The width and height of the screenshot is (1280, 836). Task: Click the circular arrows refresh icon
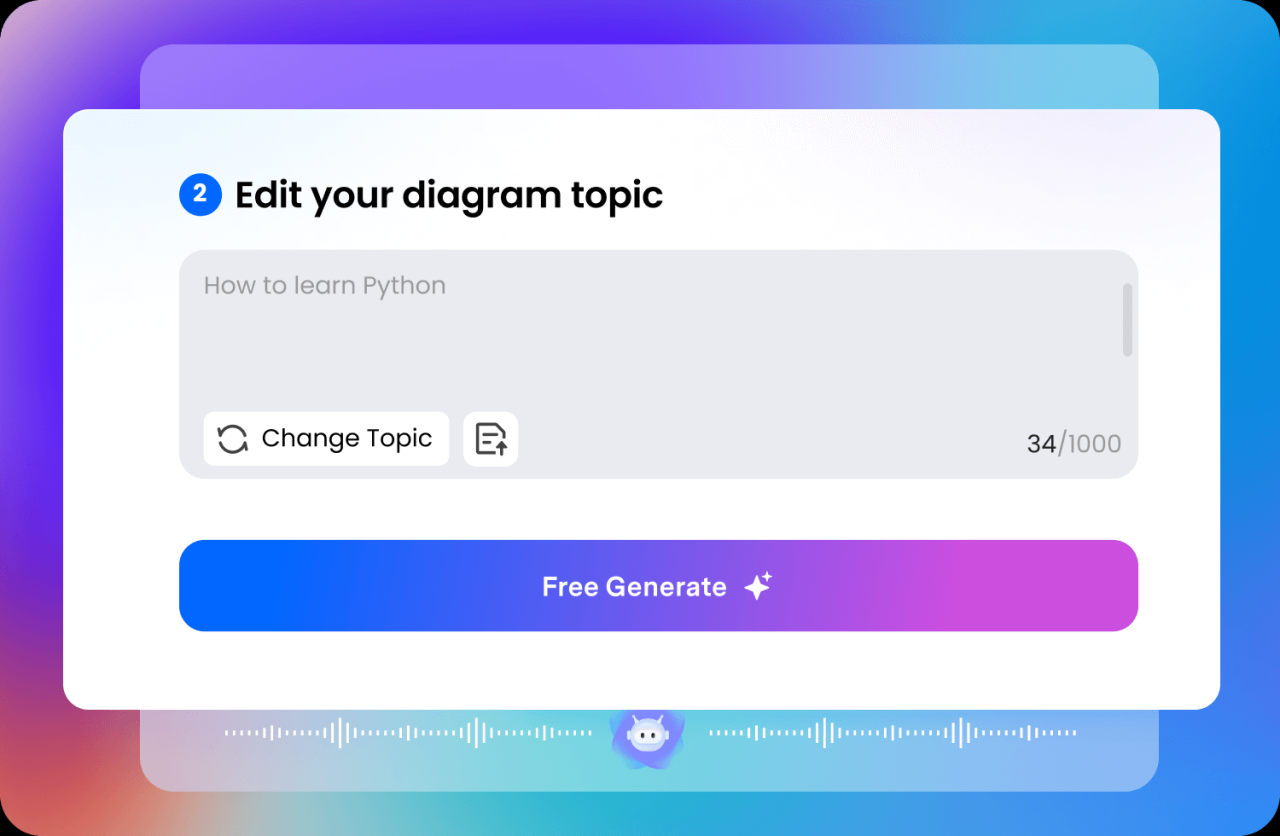tap(233, 439)
